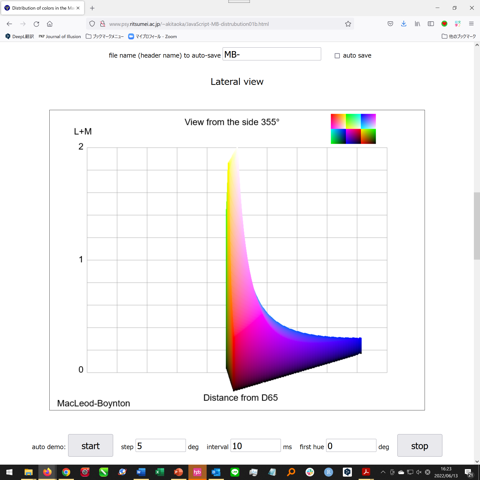Screen dimensions: 480x480
Task: Save page to Pocket icon
Action: tap(390, 24)
